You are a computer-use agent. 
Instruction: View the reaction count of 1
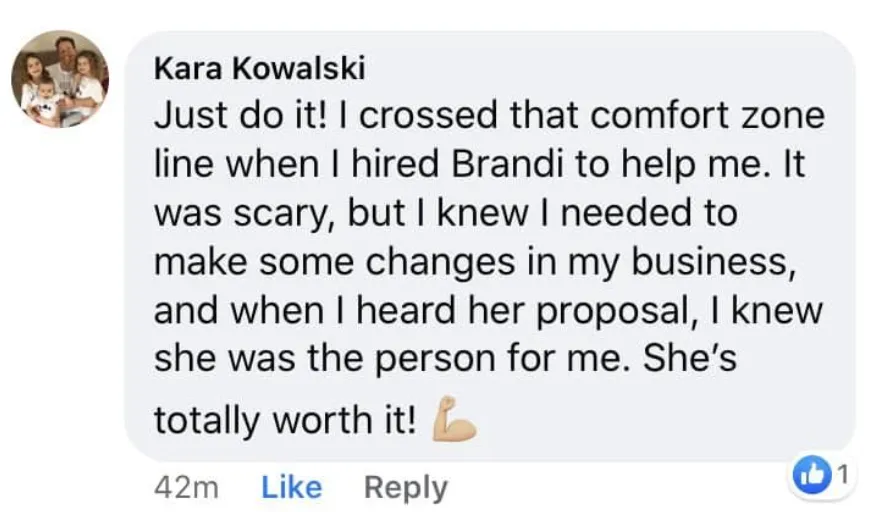point(843,475)
